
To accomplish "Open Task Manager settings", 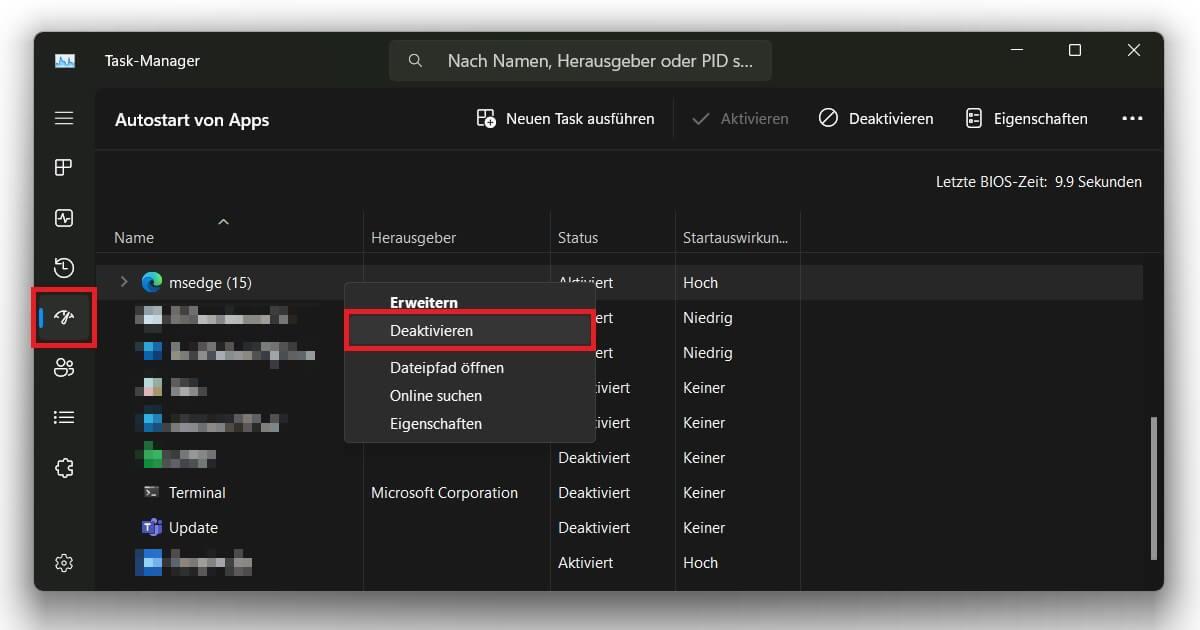I will click(64, 563).
